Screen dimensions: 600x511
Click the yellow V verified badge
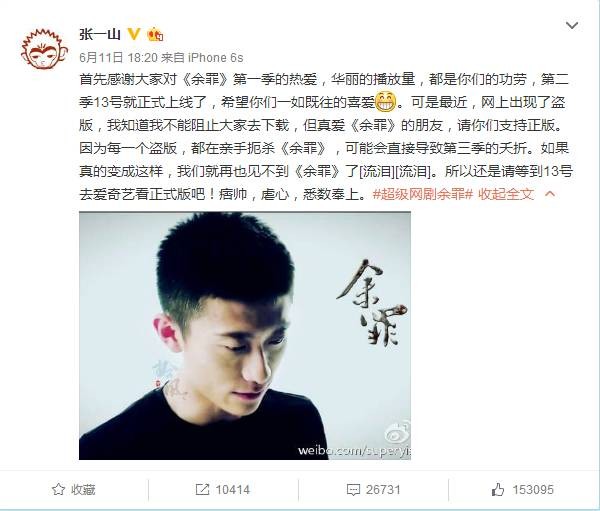[x=134, y=34]
